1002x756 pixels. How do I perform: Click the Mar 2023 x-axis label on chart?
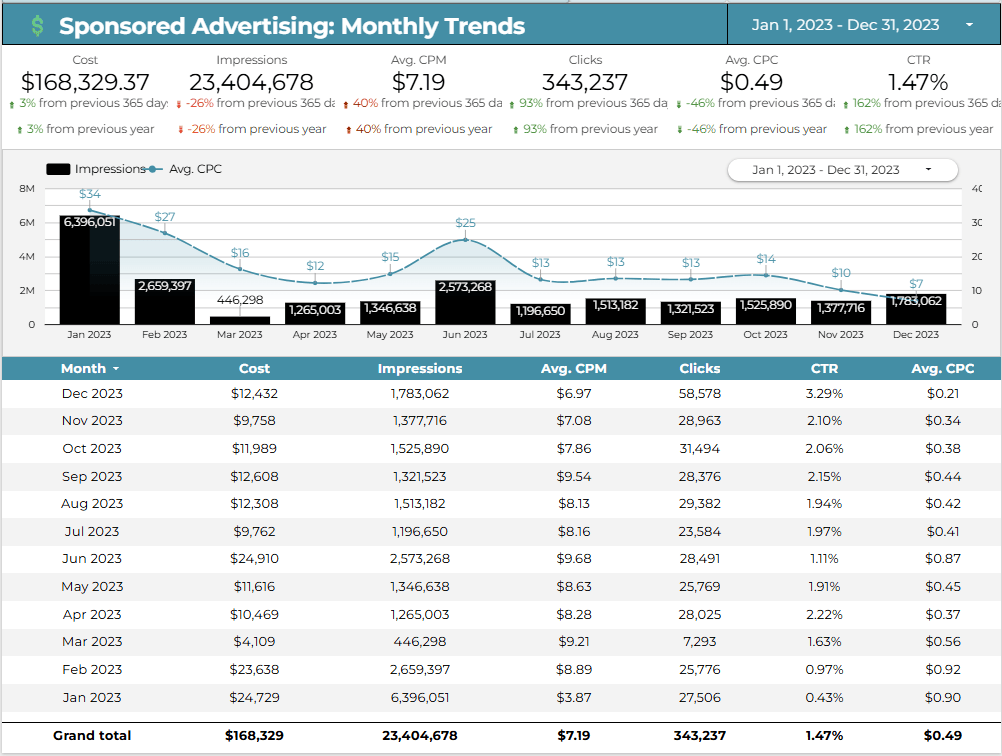pos(240,335)
